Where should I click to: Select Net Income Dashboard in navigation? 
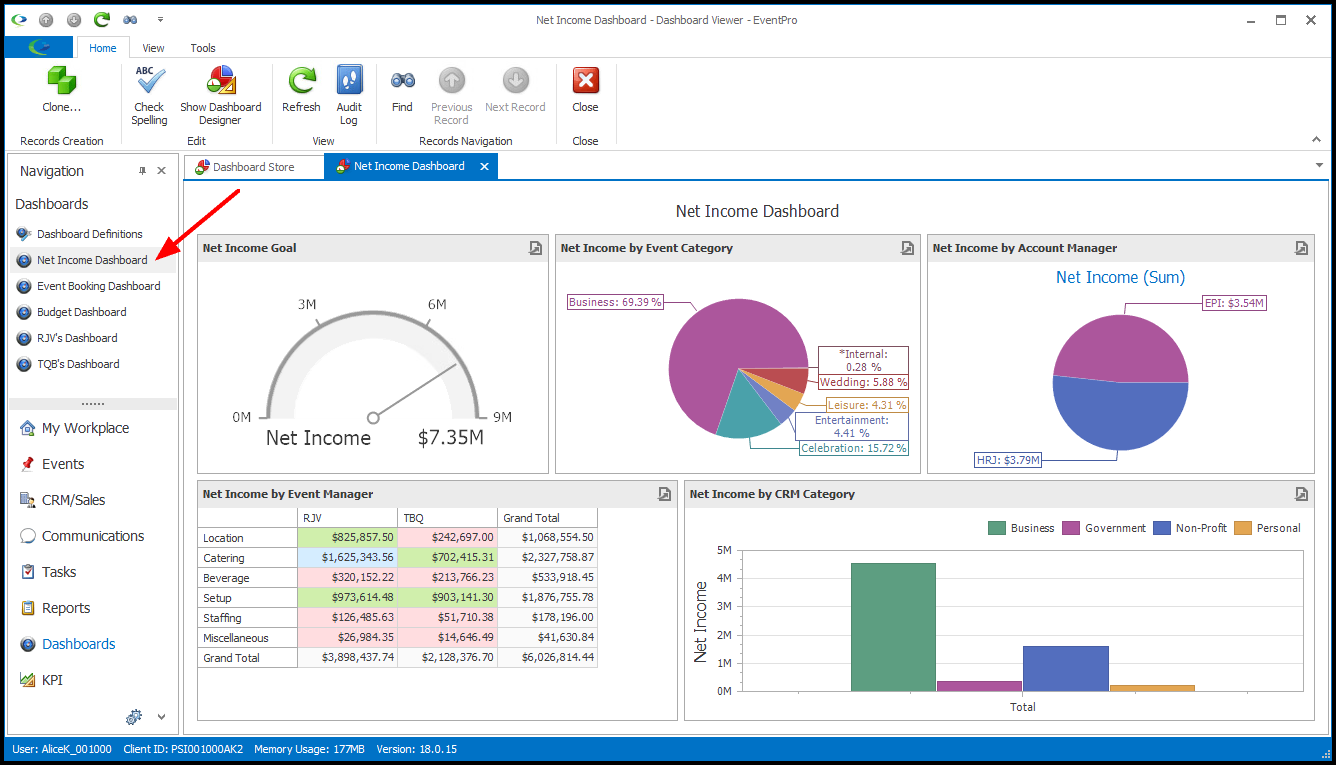(x=92, y=260)
